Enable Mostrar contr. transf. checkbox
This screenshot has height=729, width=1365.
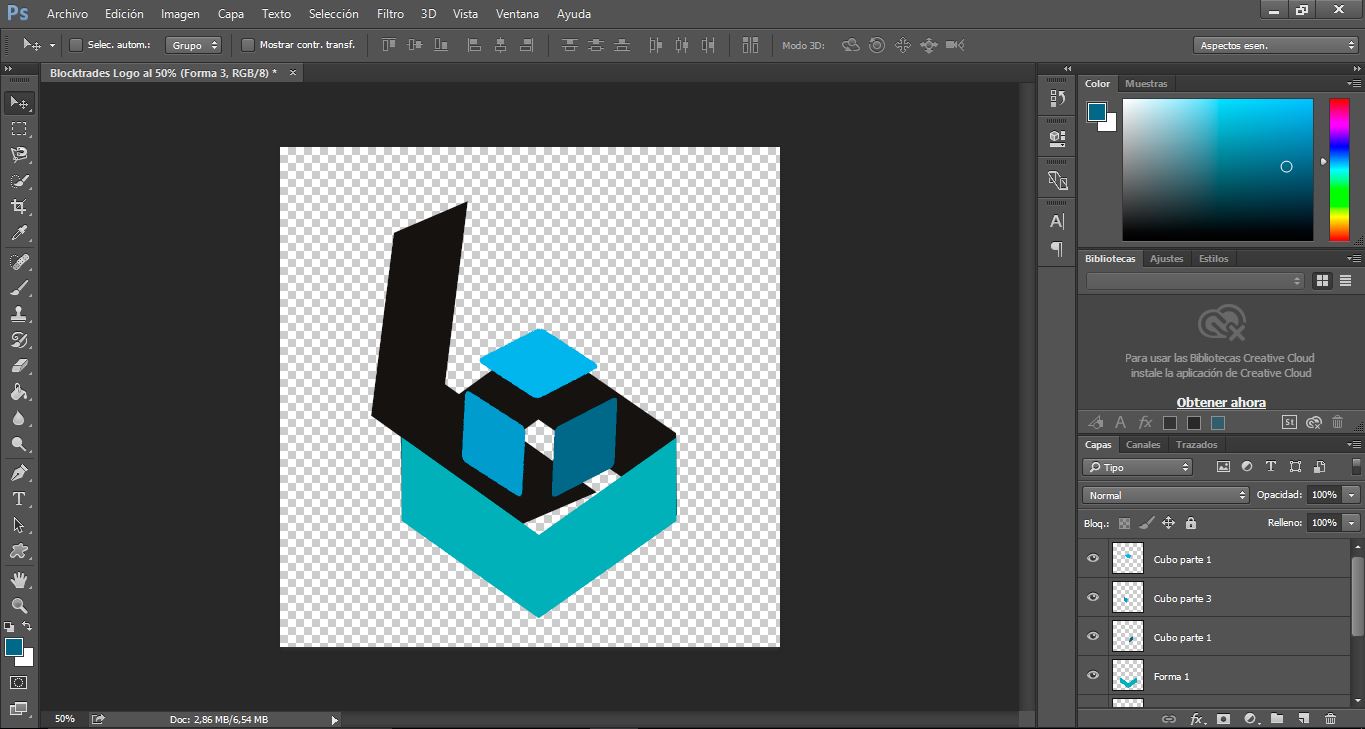pyautogui.click(x=248, y=45)
